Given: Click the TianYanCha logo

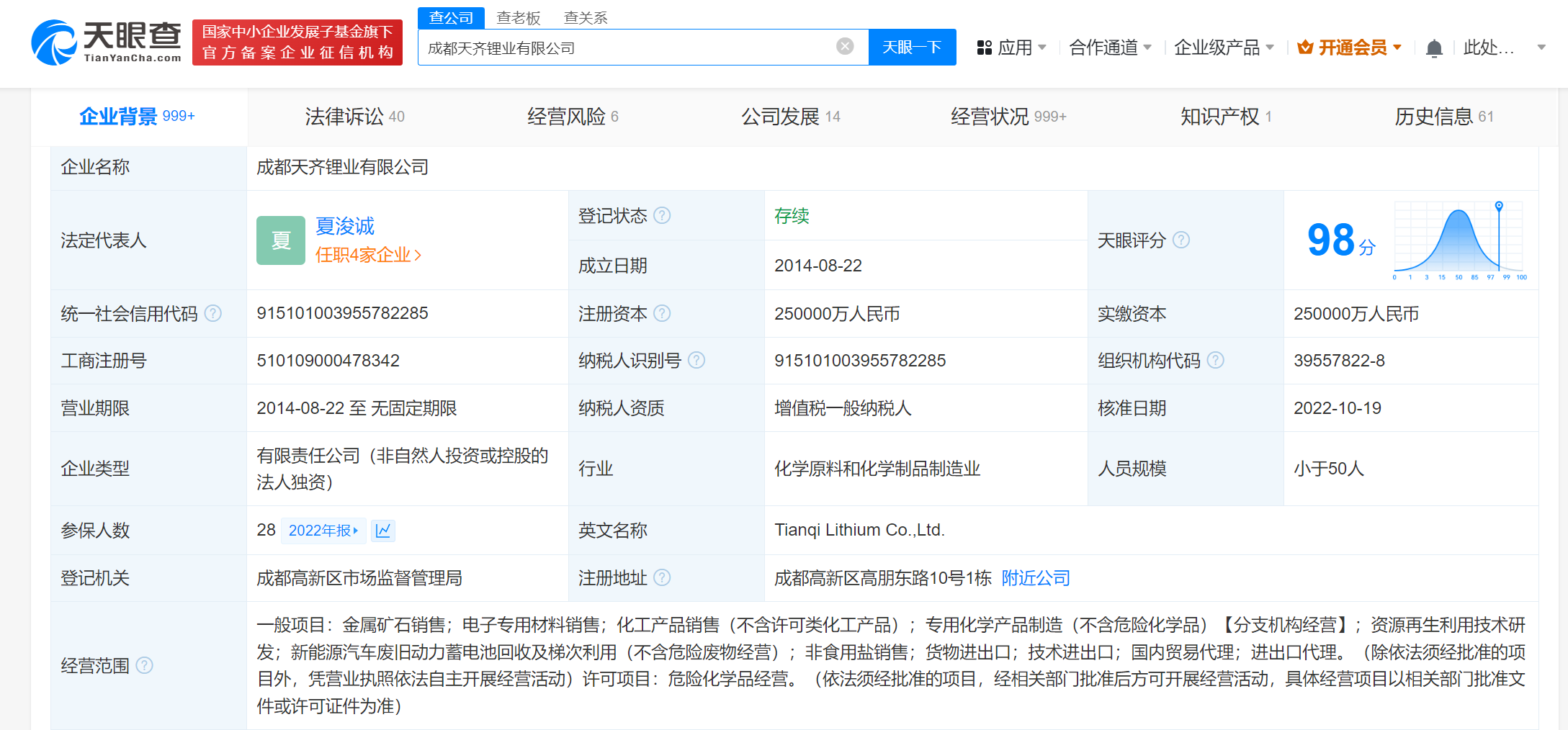Looking at the screenshot, I should (x=107, y=42).
